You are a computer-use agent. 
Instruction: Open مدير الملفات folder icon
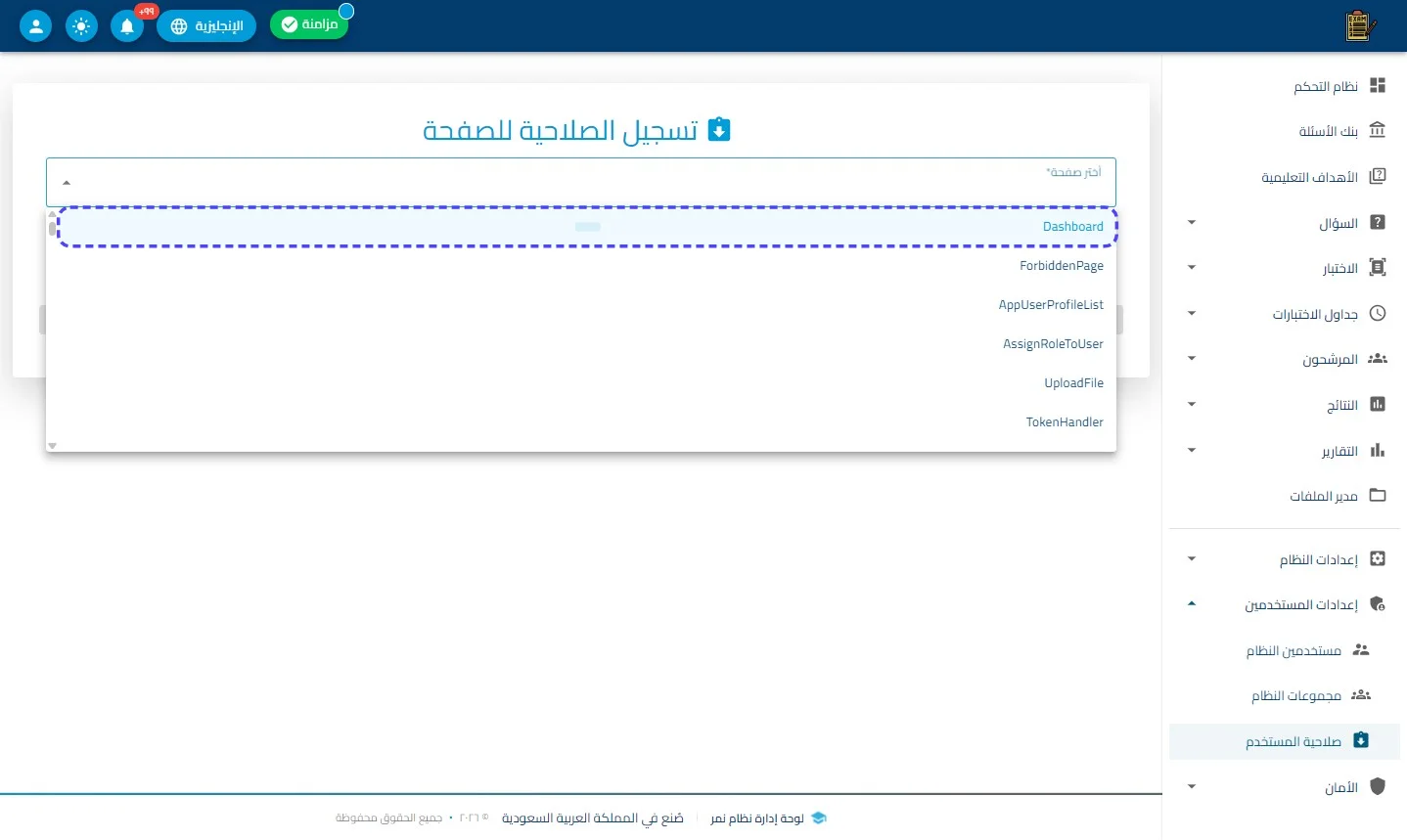1378,496
